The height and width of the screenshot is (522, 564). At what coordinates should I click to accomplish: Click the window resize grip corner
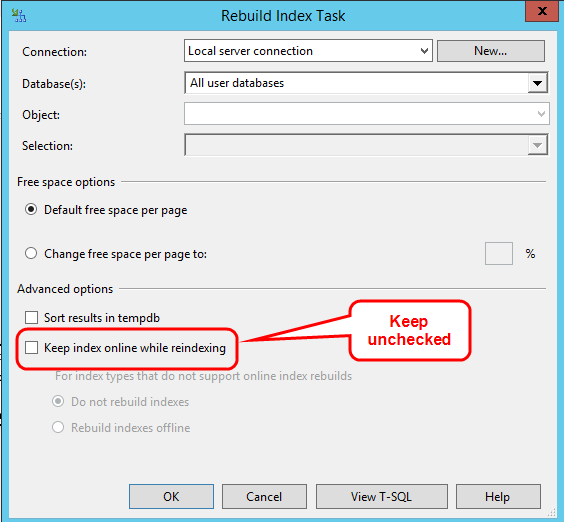(551, 513)
